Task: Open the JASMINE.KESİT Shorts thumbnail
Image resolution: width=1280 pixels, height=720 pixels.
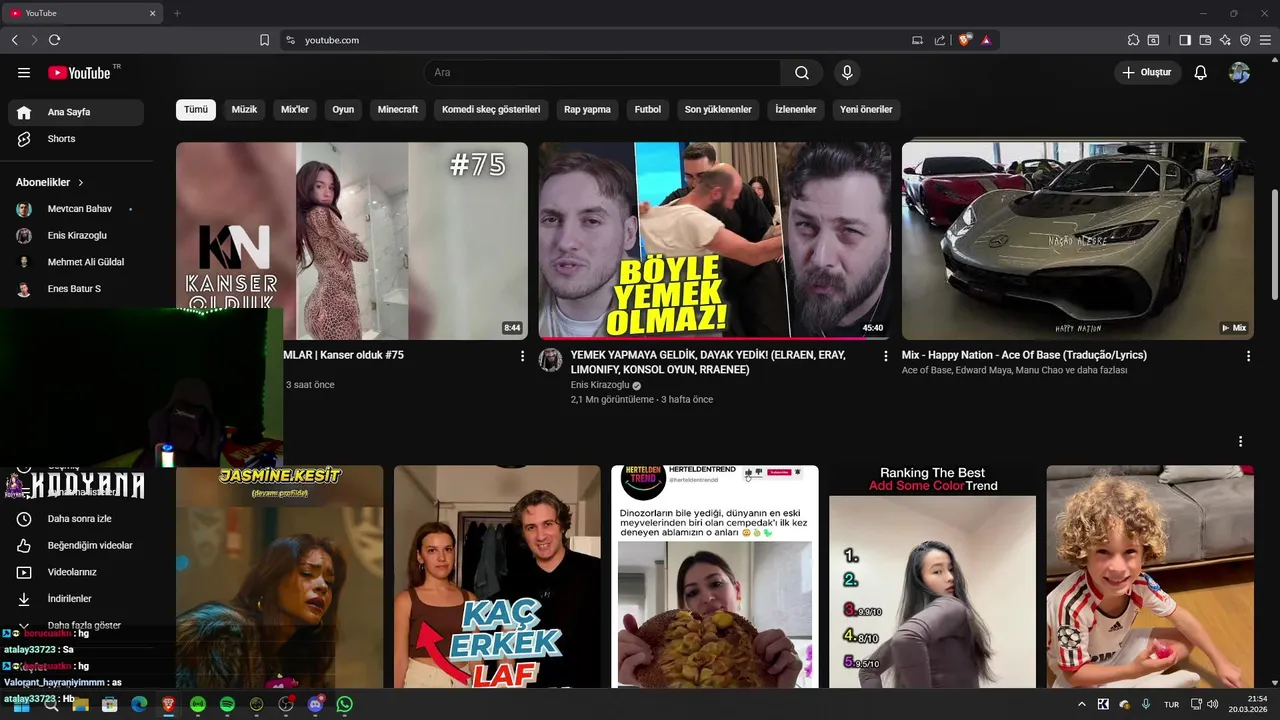Action: tap(279, 576)
